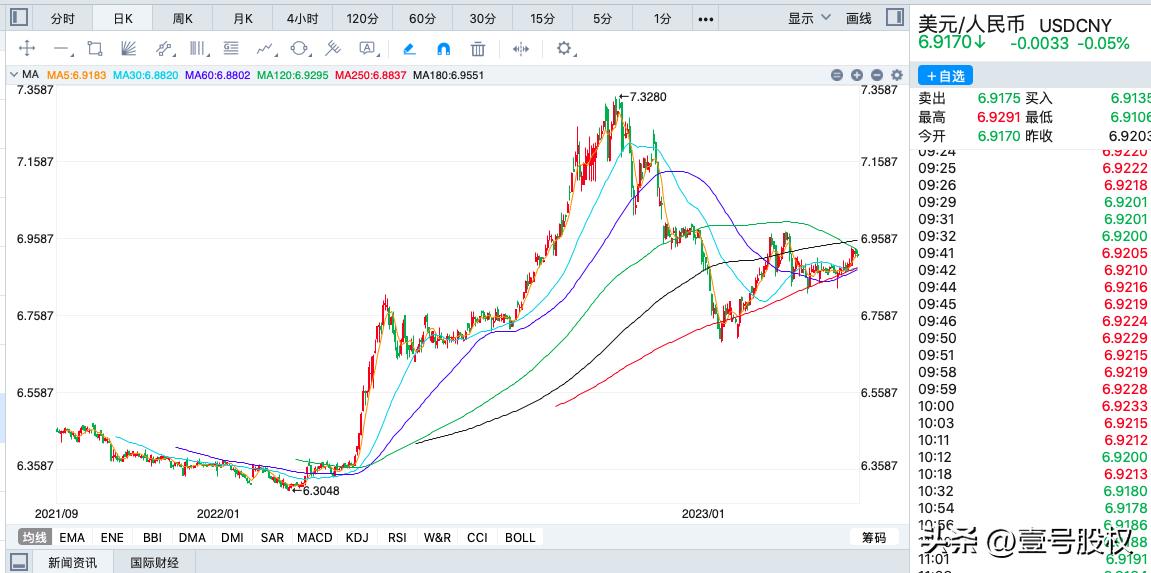Switch to the 周K weekly timeframe
The image size is (1151, 573).
tap(182, 18)
